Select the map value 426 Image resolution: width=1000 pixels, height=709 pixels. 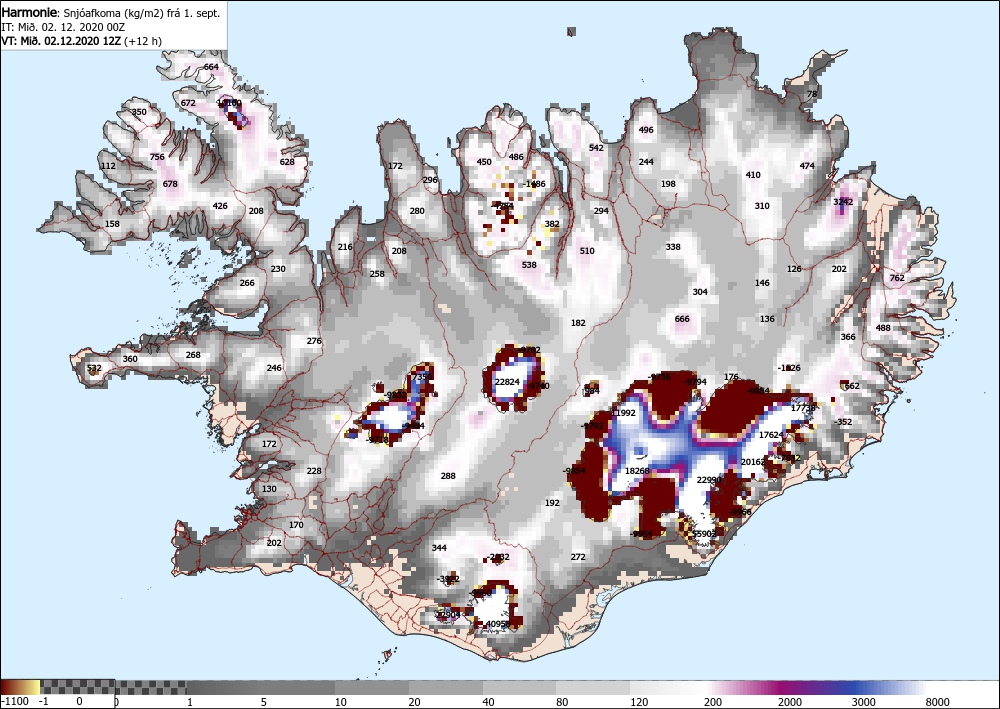pyautogui.click(x=220, y=206)
